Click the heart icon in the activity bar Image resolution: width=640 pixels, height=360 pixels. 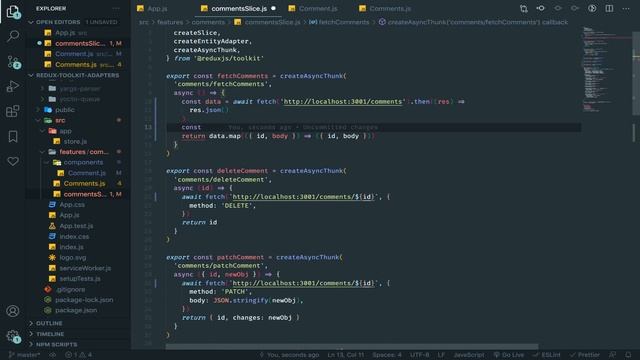coord(13,161)
